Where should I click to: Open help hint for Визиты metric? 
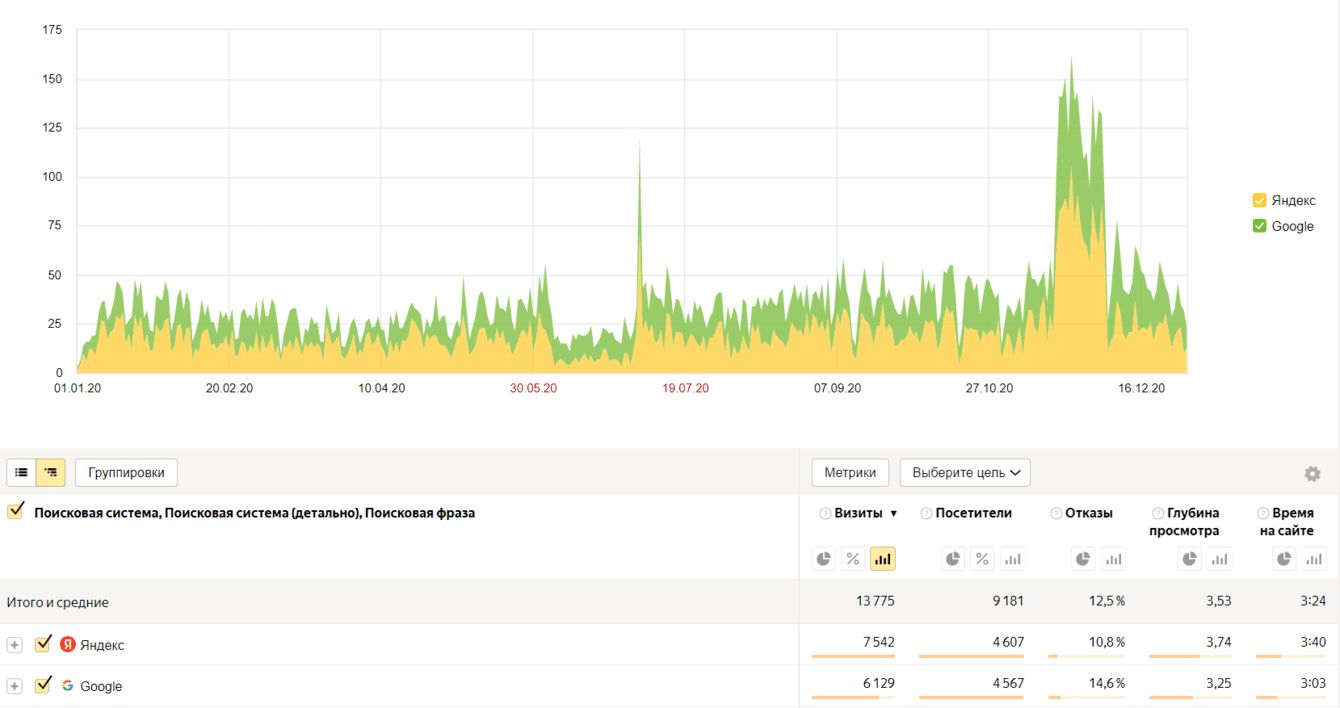coord(825,514)
